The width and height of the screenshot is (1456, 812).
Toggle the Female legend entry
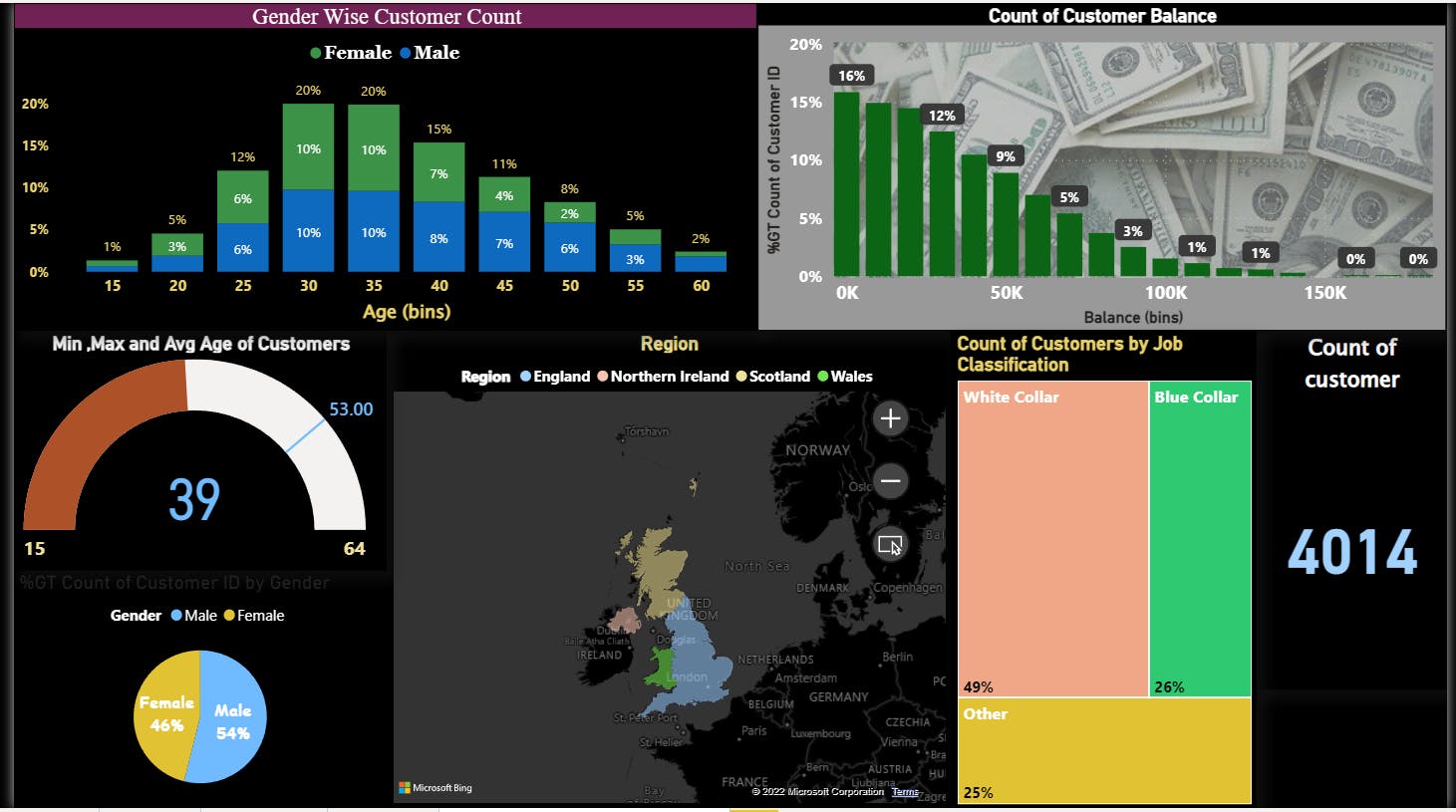(357, 53)
